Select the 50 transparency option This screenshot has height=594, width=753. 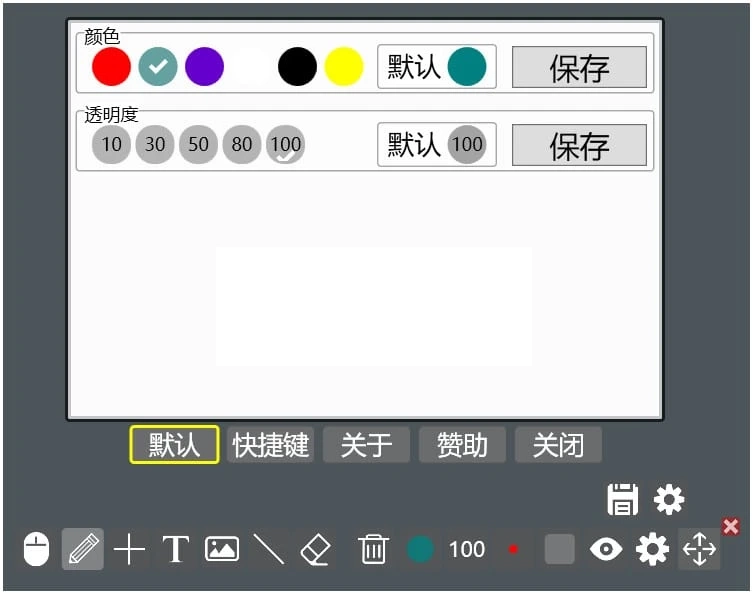198,145
